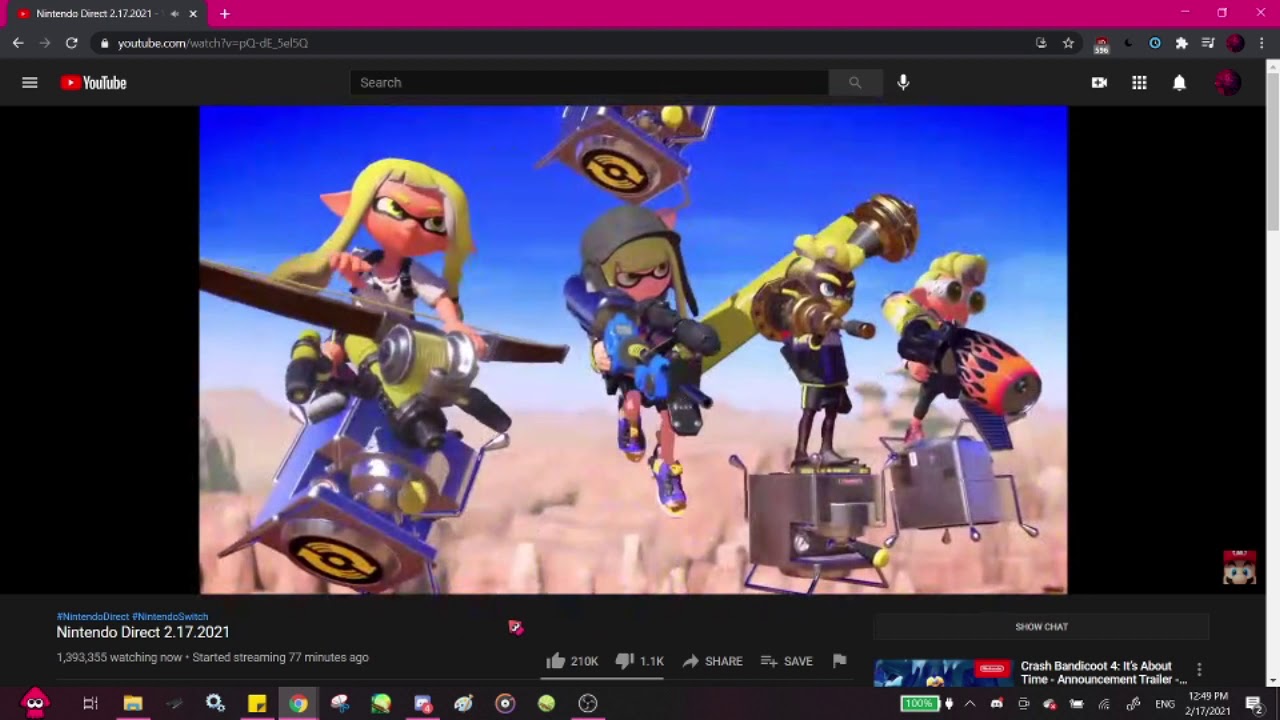Viewport: 1280px width, 720px height.
Task: Open Task View on the taskbar
Action: [x=90, y=703]
